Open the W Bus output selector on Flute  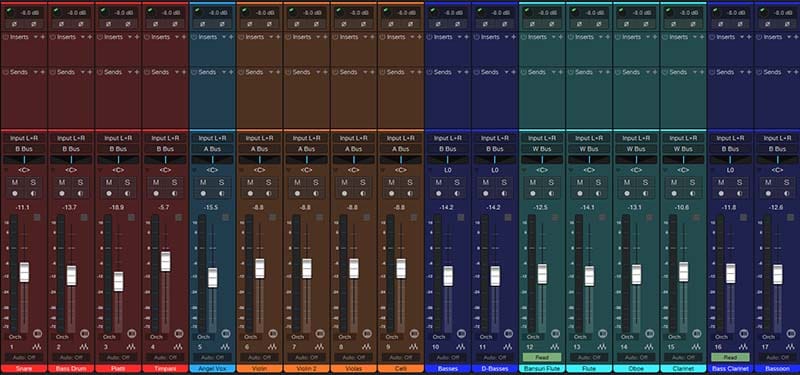click(x=589, y=149)
